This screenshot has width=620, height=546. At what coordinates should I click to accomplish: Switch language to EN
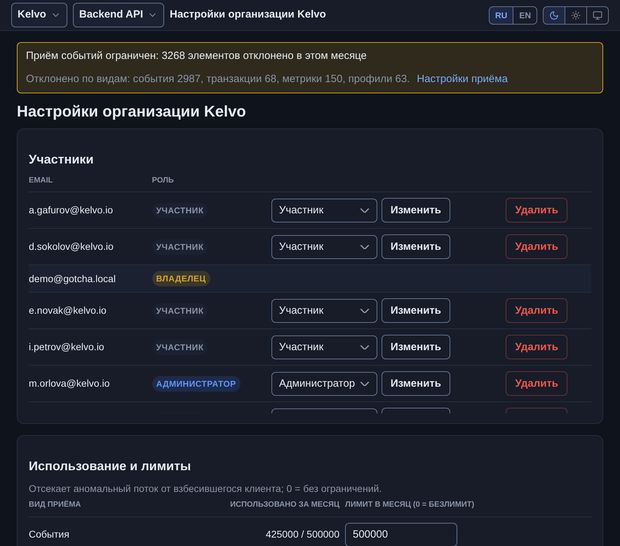pos(525,15)
